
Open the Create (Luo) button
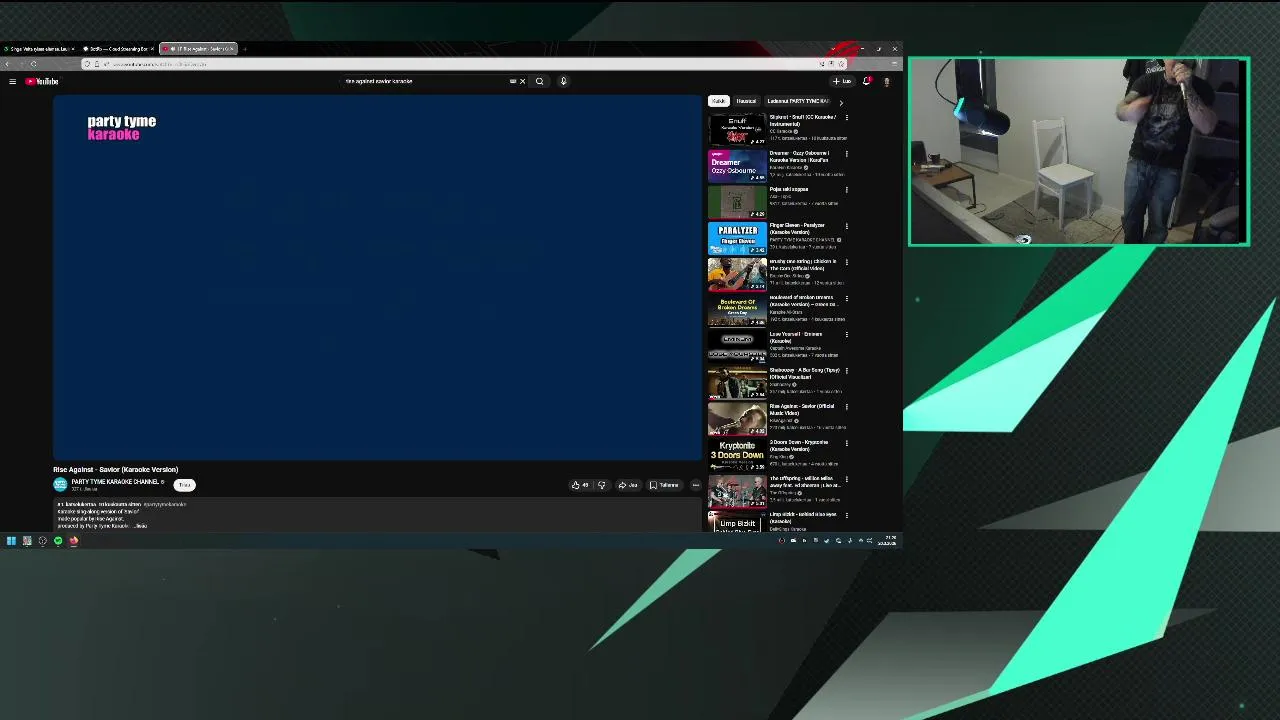tap(842, 81)
